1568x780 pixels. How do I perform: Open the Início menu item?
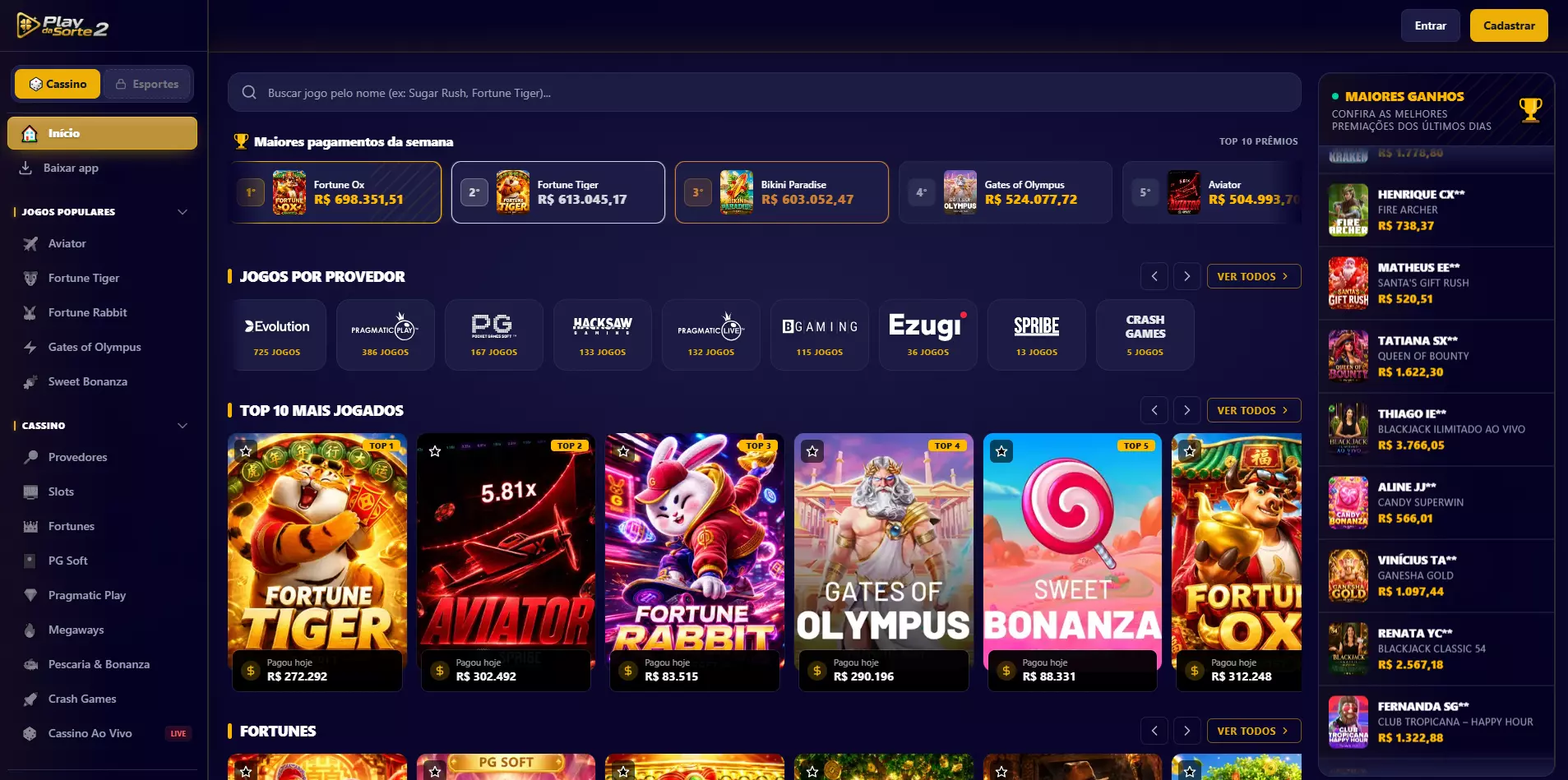click(x=102, y=133)
